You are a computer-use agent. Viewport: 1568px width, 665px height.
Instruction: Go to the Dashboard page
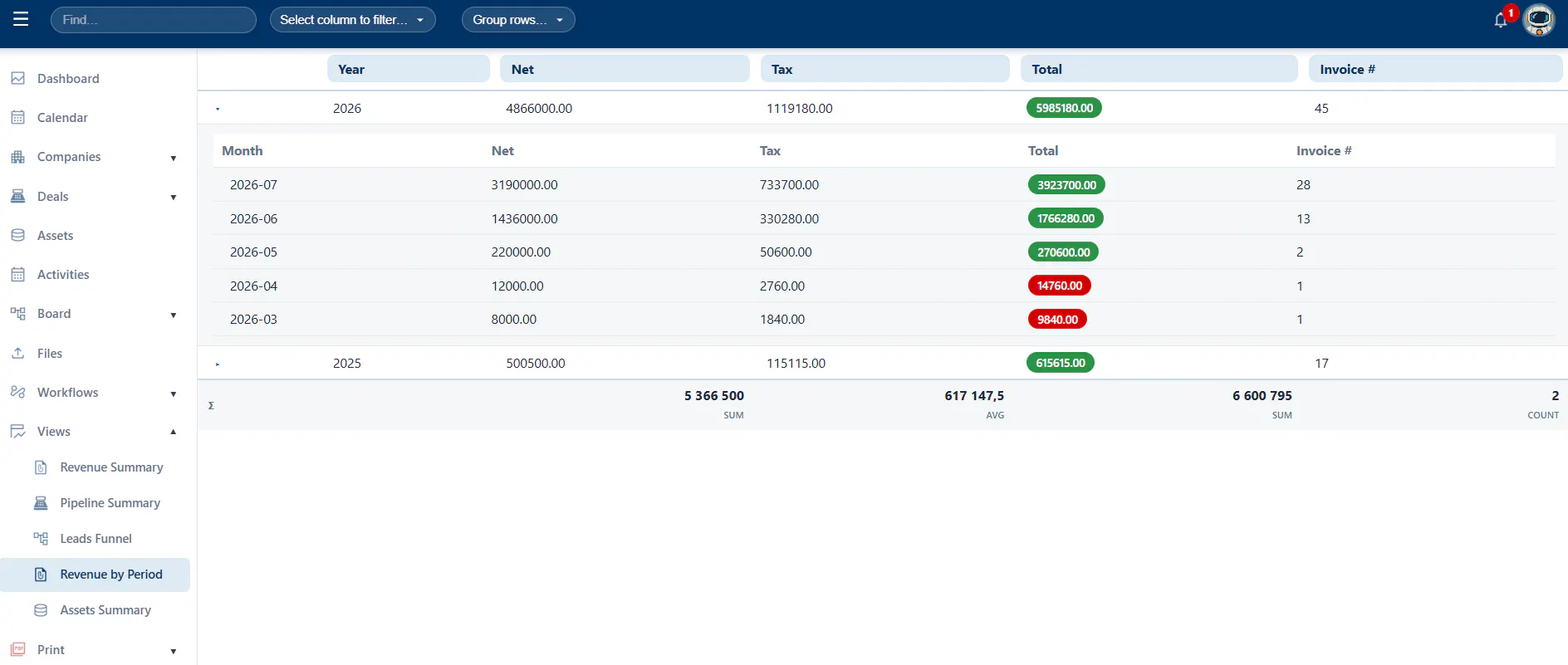[68, 78]
